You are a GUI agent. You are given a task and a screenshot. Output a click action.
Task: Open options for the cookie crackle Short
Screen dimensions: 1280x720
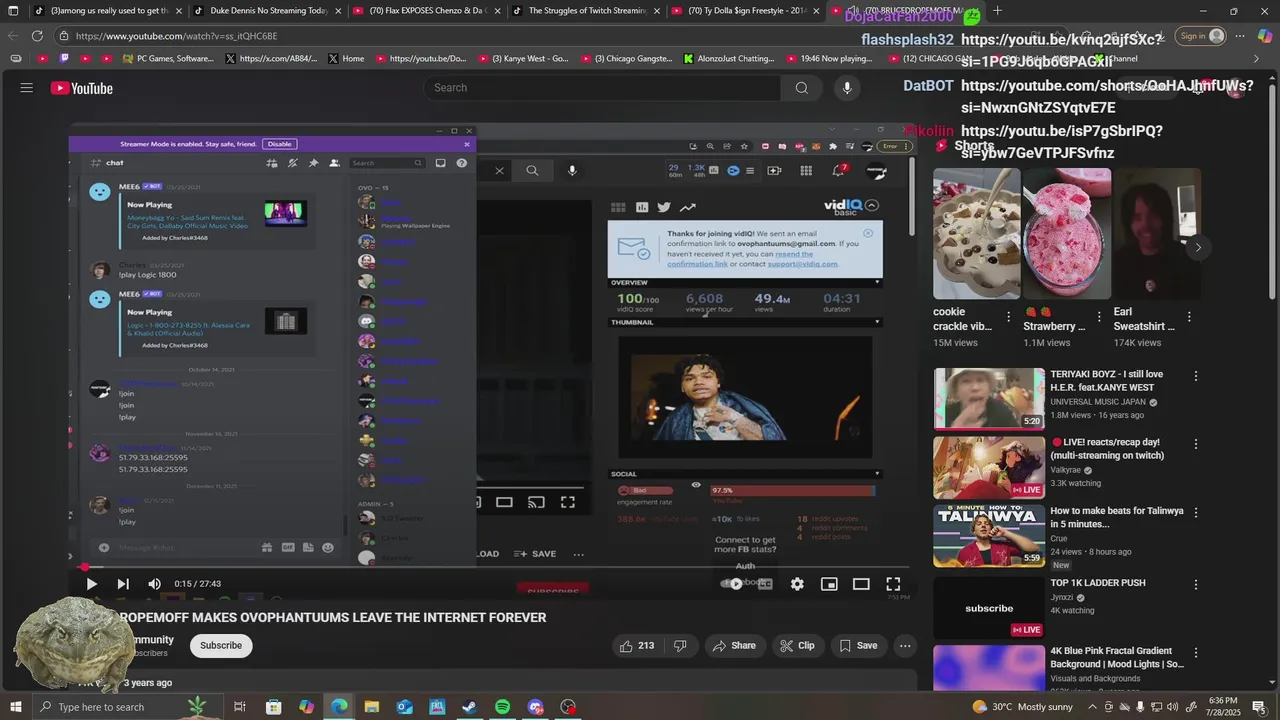[1008, 317]
